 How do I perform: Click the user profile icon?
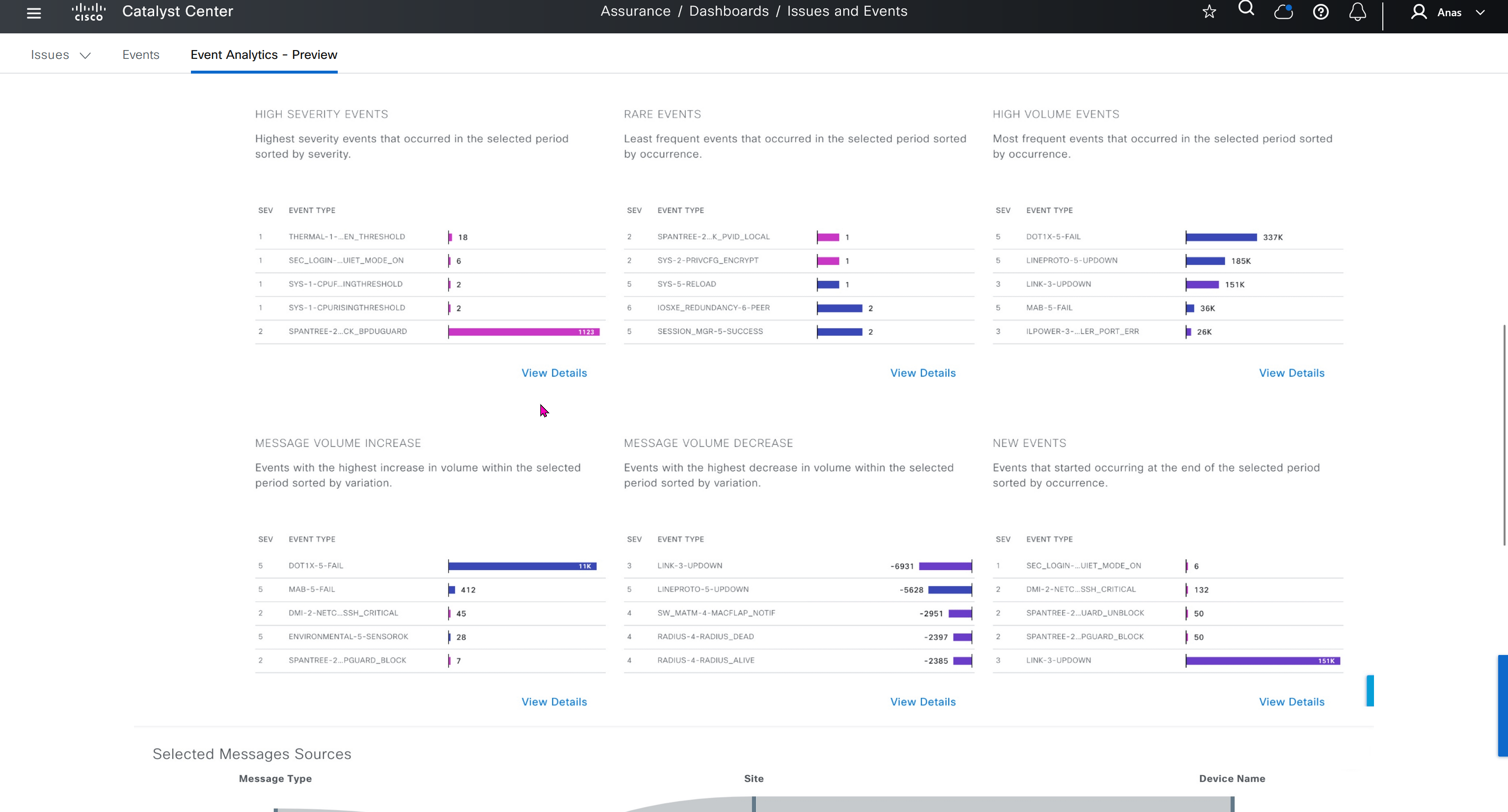[1419, 12]
